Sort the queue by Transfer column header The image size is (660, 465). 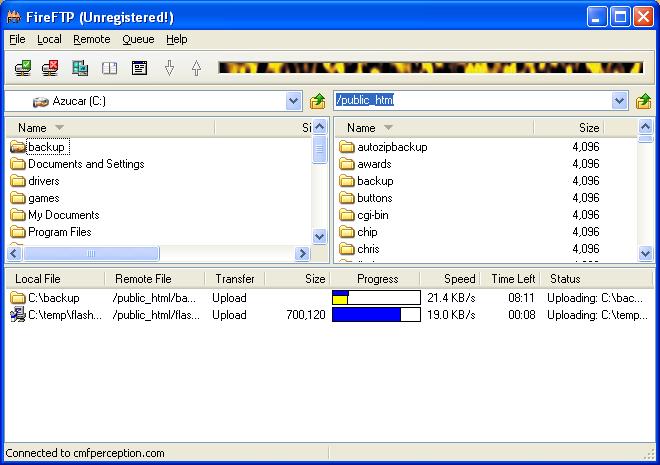point(234,279)
